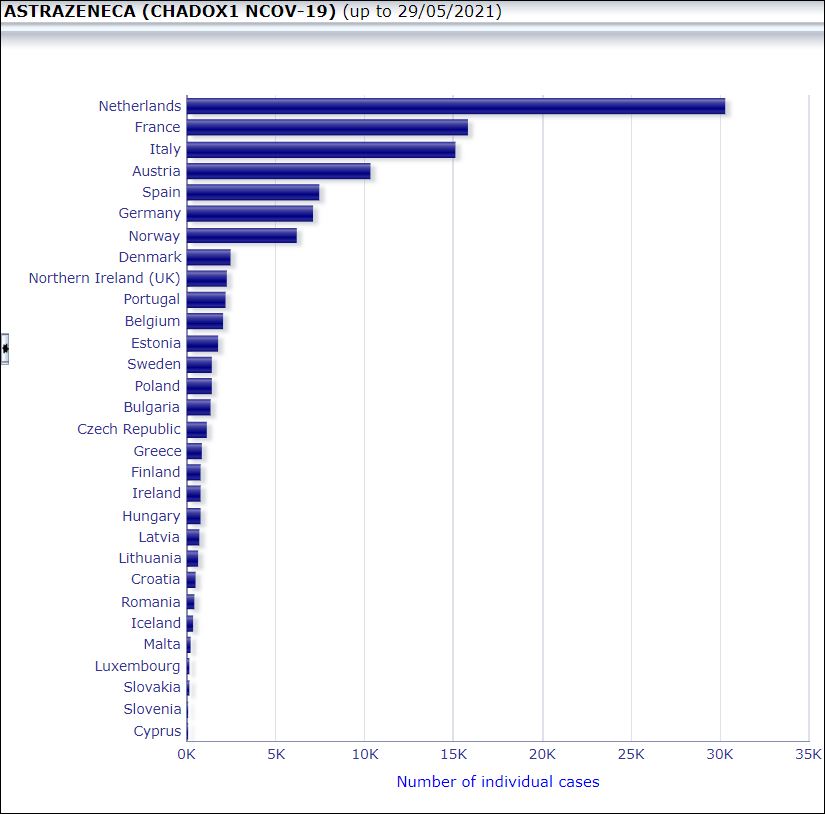Click the 'Estonia' axis label
The image size is (825, 814).
(x=156, y=343)
